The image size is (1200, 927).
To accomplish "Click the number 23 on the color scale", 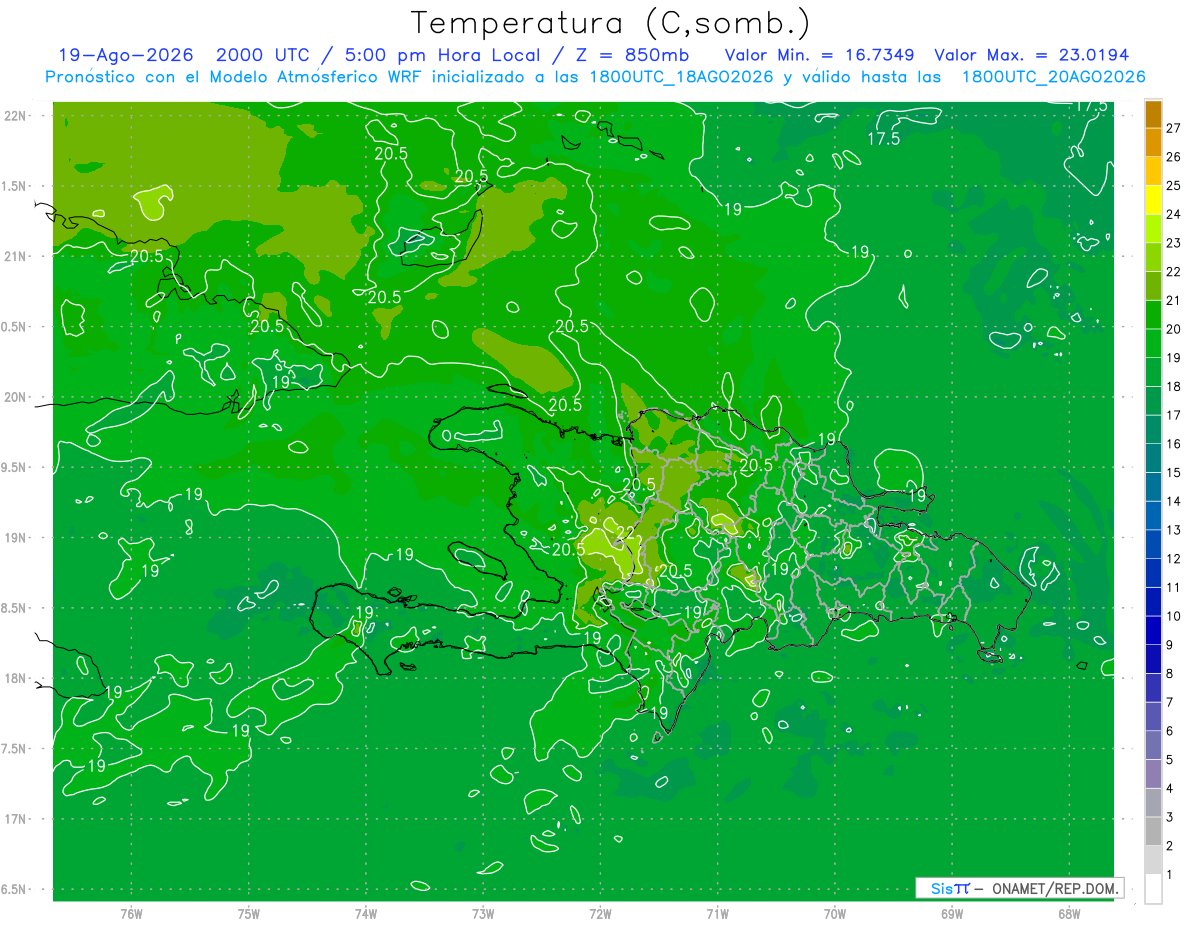I will [1174, 243].
